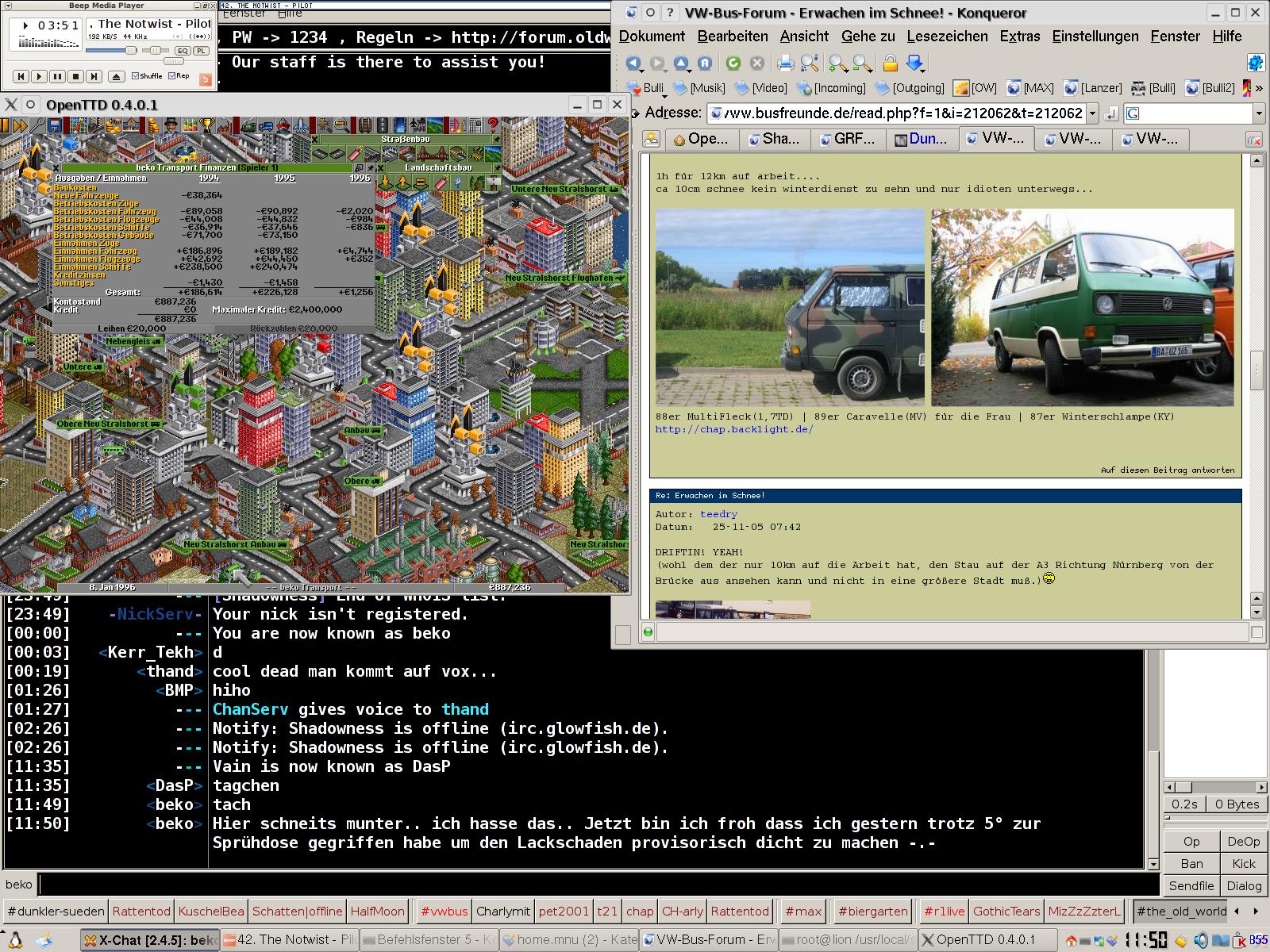Open the Einstellungen menu in Konqueror
Viewport: 1270px width, 952px height.
1095,36
